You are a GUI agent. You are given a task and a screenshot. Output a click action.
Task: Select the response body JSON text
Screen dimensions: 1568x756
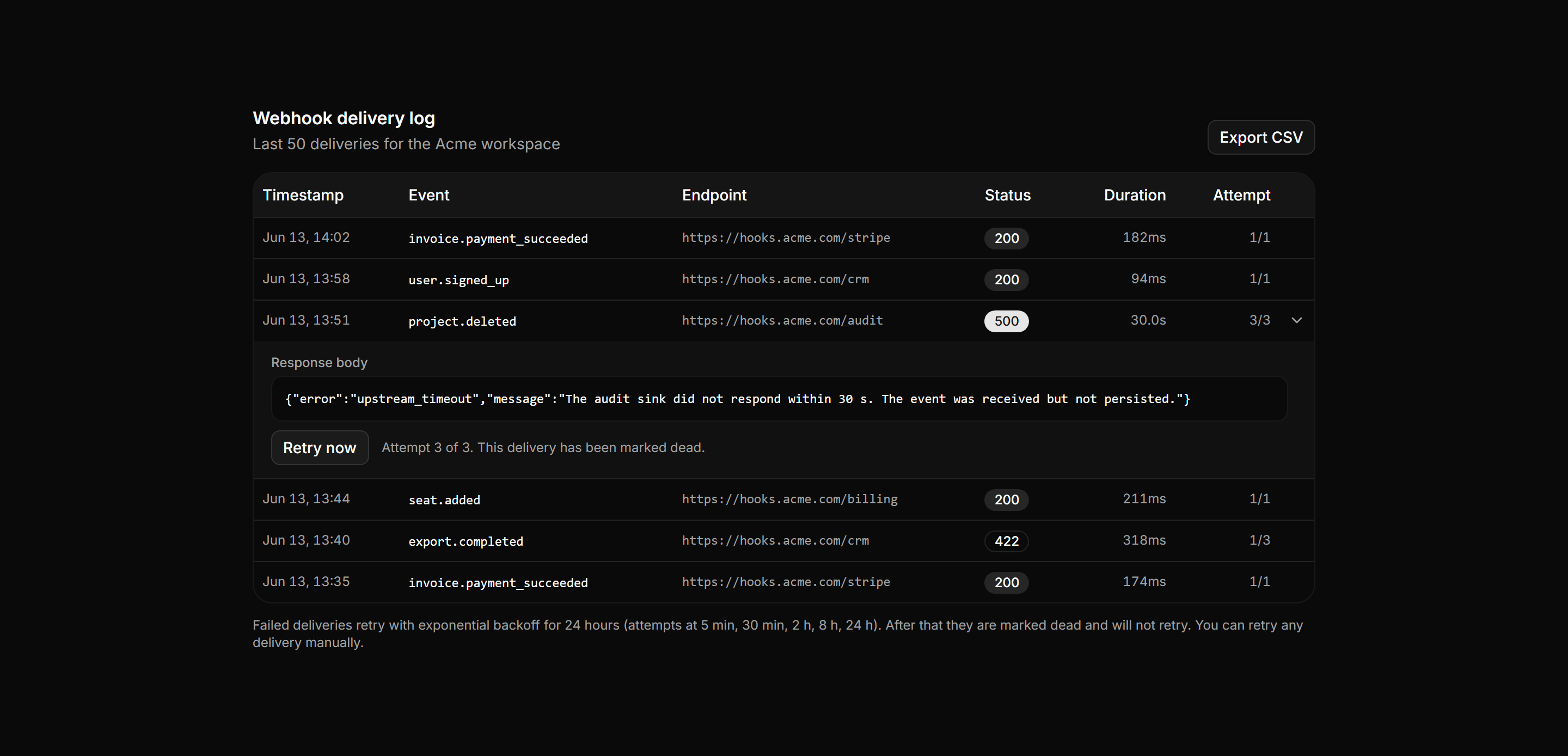[x=737, y=399]
